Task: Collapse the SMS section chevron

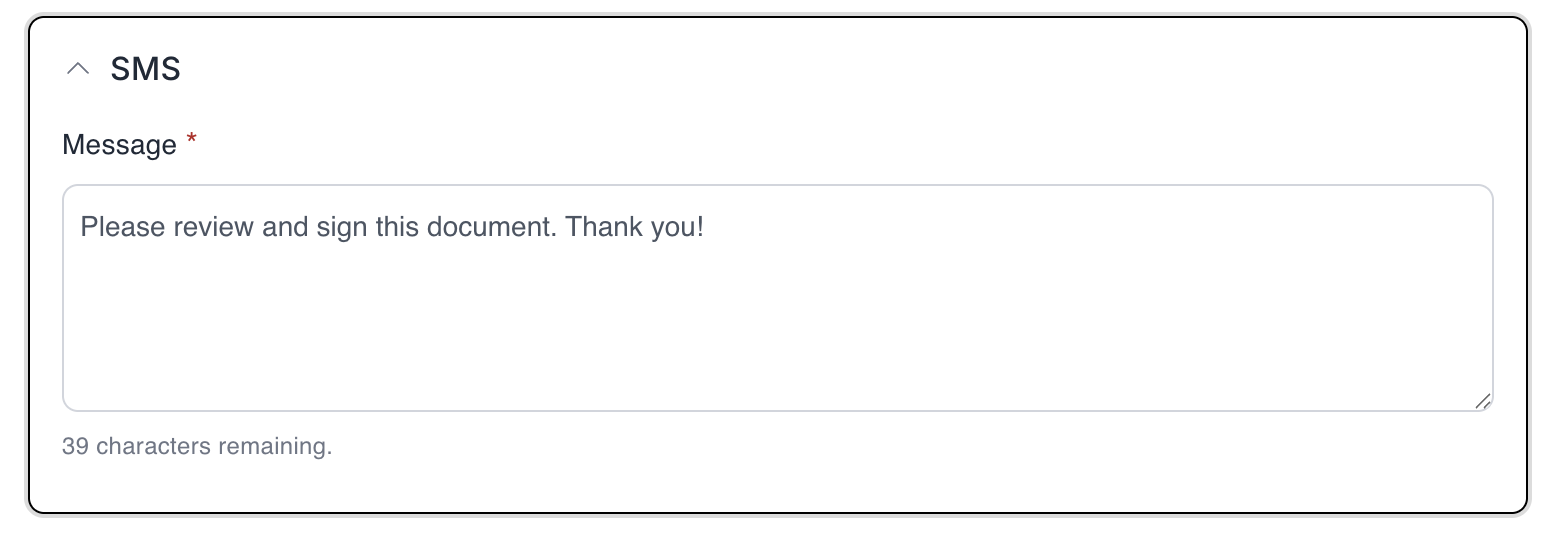Action: click(x=77, y=69)
